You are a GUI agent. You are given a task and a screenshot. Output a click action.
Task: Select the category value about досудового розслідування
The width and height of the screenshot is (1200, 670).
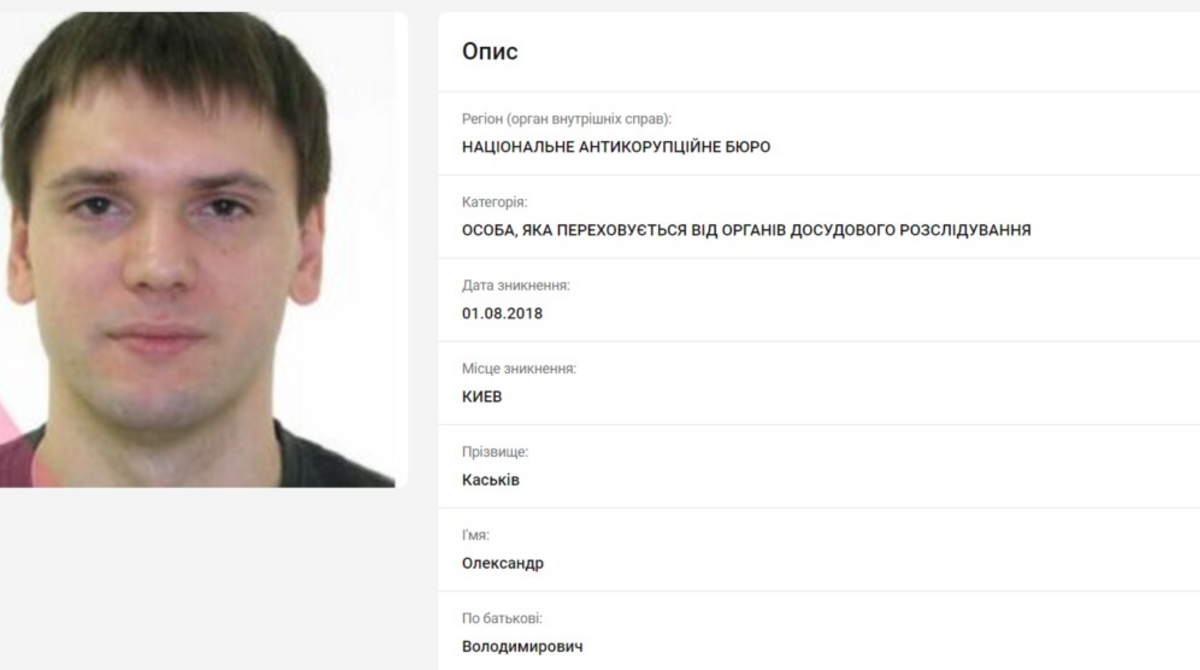[746, 230]
